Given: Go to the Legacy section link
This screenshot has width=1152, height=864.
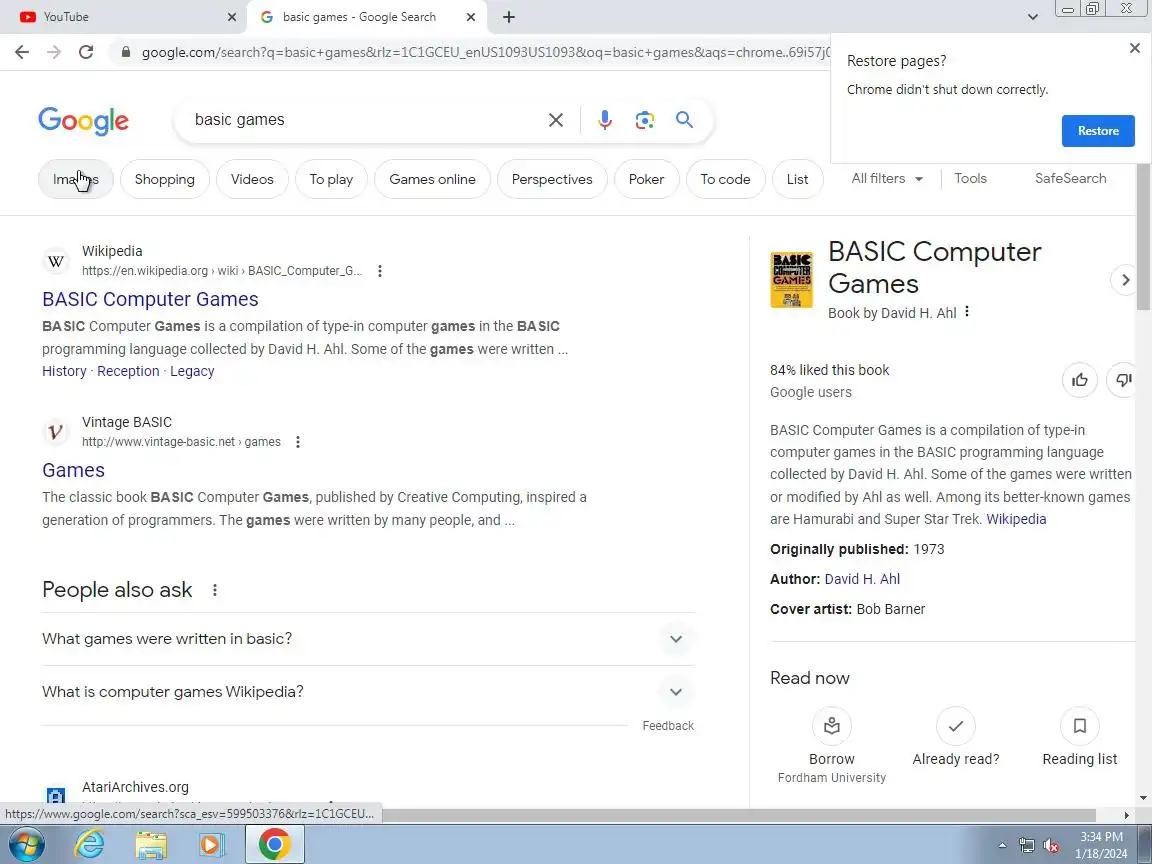Looking at the screenshot, I should (192, 371).
